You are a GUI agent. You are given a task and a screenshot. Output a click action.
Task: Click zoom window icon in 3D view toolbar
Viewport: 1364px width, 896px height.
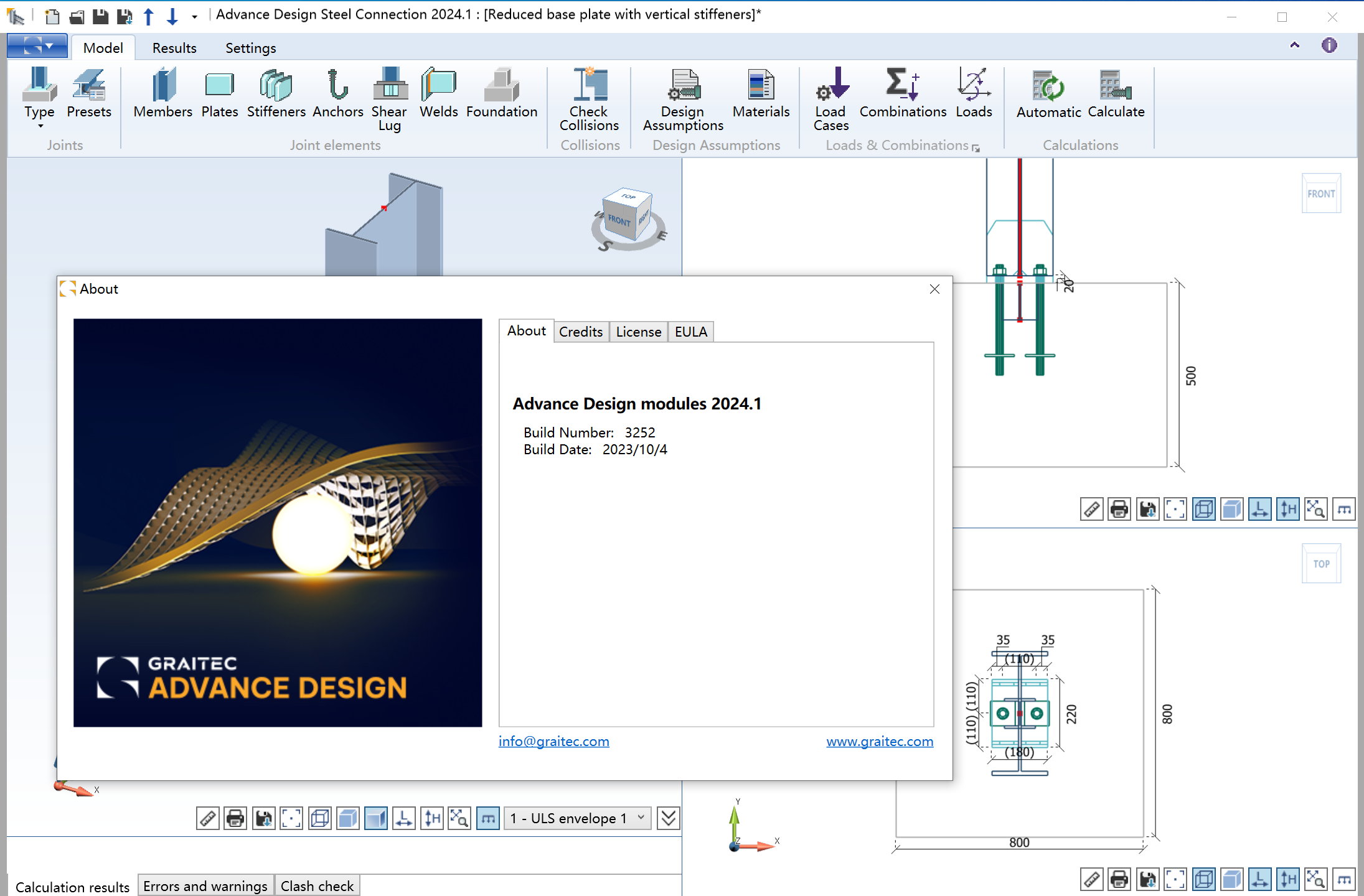coord(459,818)
